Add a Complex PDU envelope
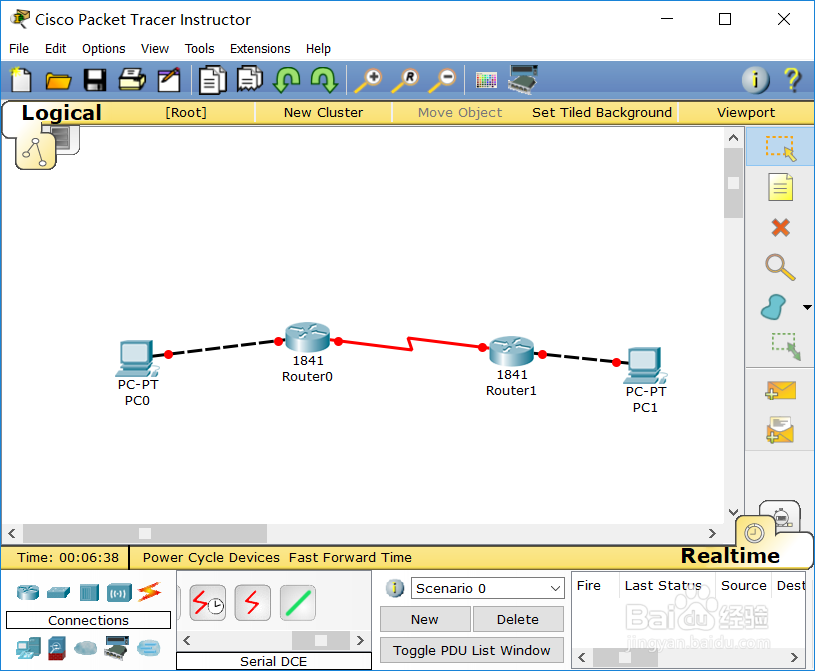The image size is (815, 671). [780, 430]
